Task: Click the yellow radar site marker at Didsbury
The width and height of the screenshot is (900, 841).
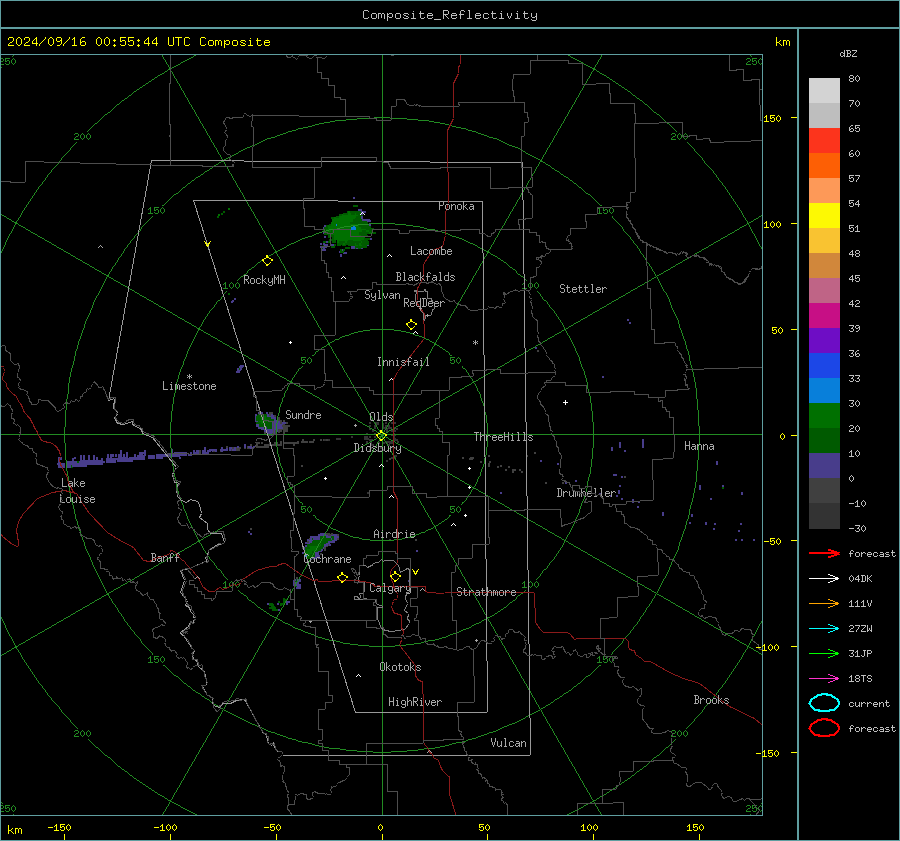Action: (381, 436)
